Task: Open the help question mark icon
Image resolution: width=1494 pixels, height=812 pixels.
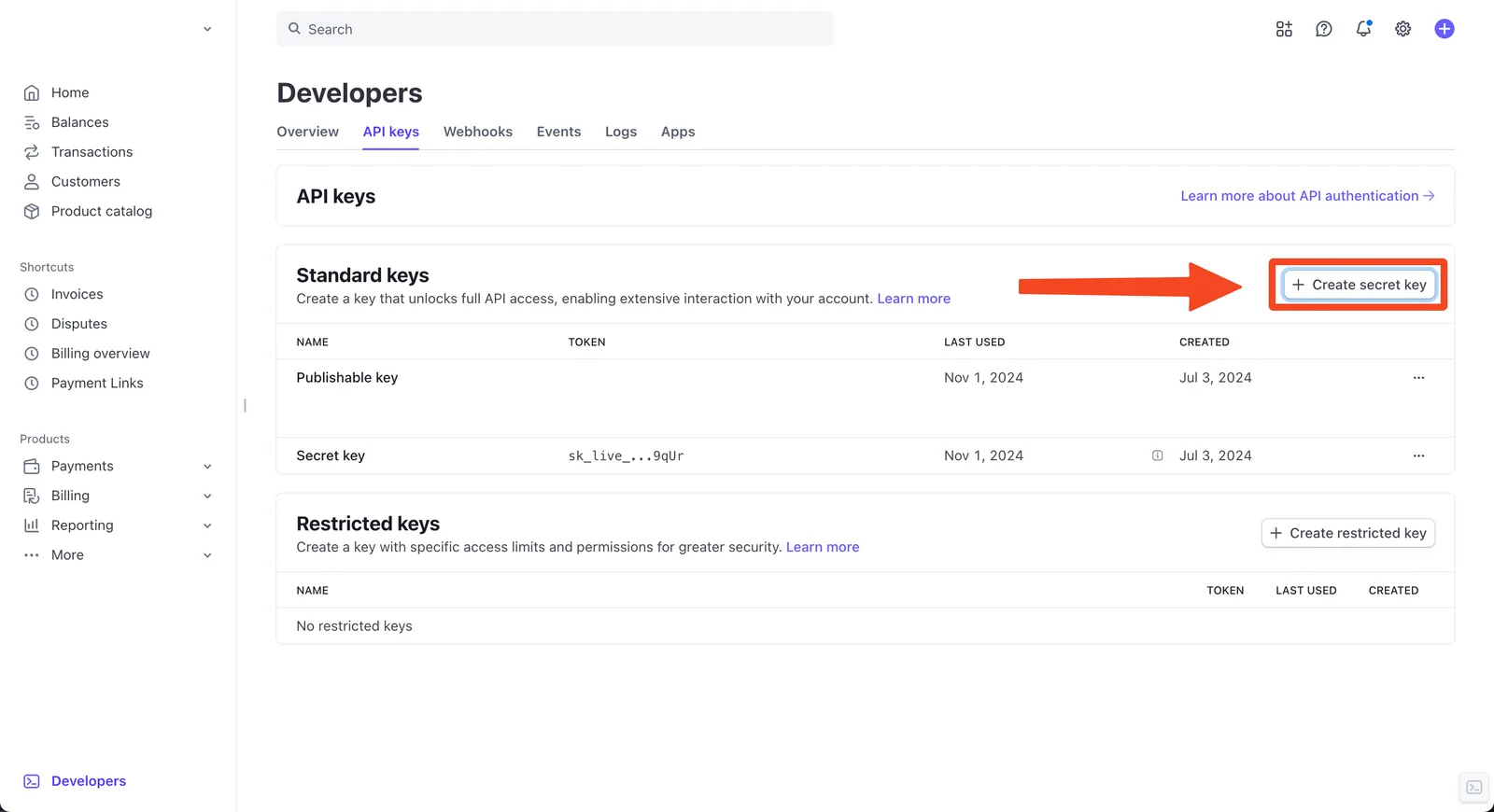Action: pos(1324,29)
